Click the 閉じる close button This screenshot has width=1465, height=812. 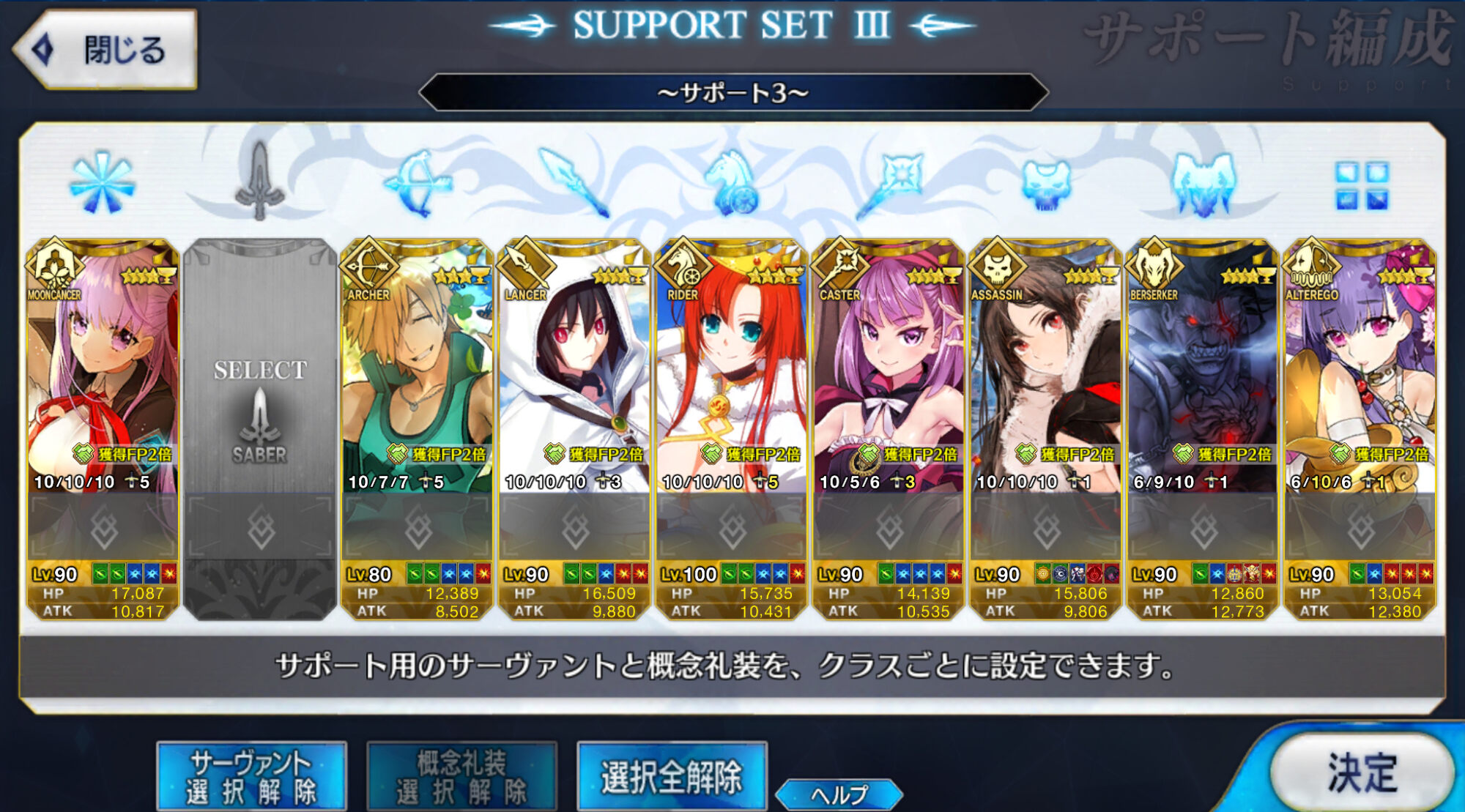click(x=105, y=50)
